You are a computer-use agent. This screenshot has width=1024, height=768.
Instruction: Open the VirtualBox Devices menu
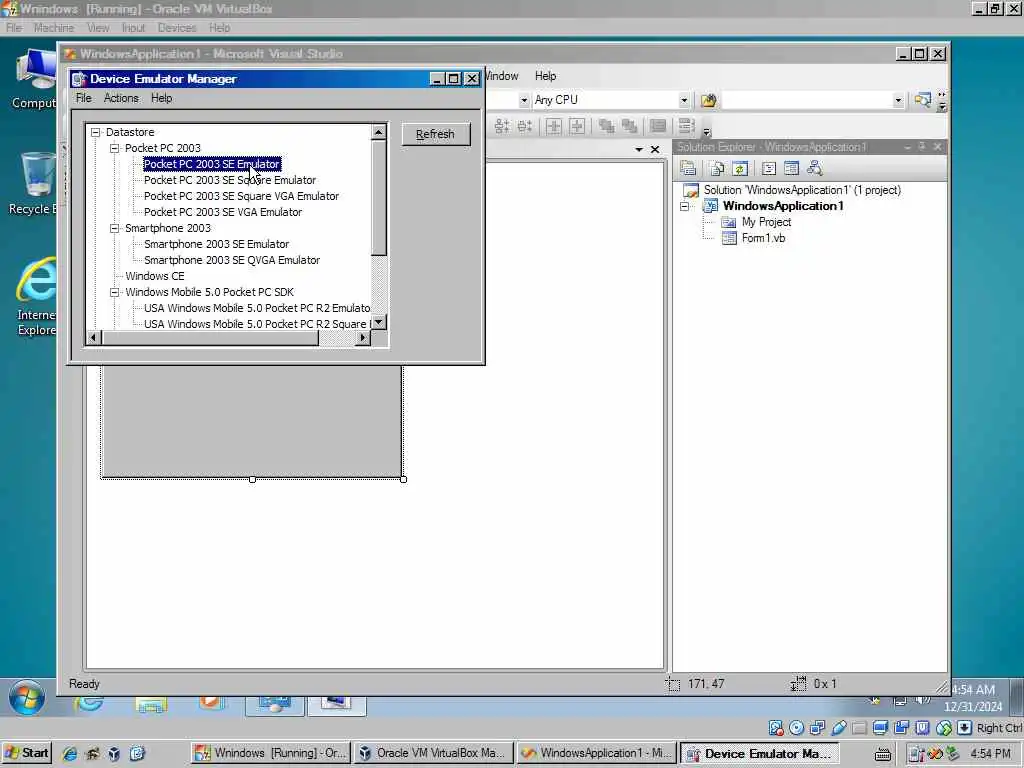(177, 27)
